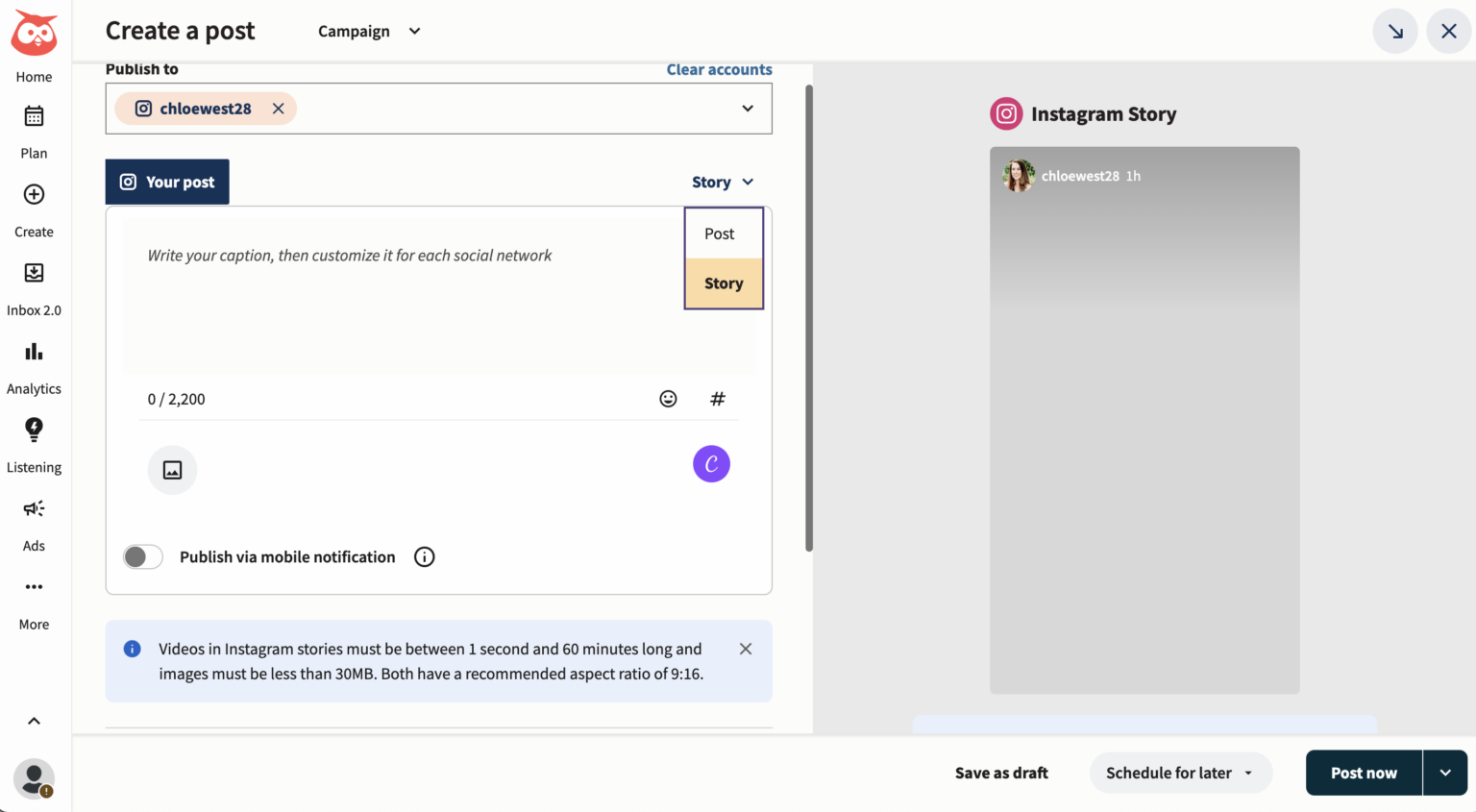
Task: Select Post from the type menu
Action: (x=720, y=234)
